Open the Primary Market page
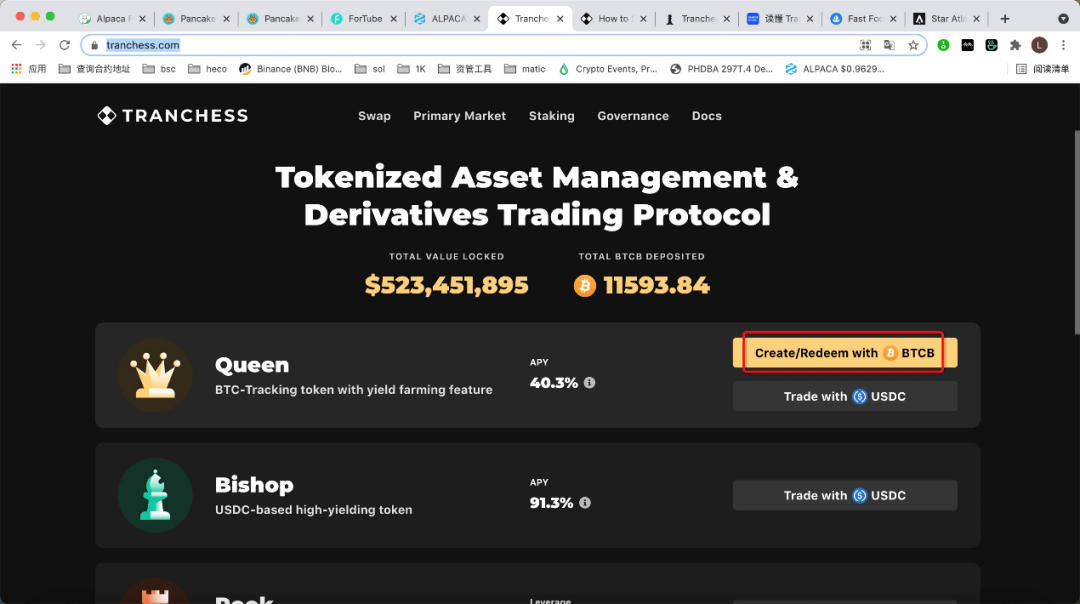 pos(459,116)
